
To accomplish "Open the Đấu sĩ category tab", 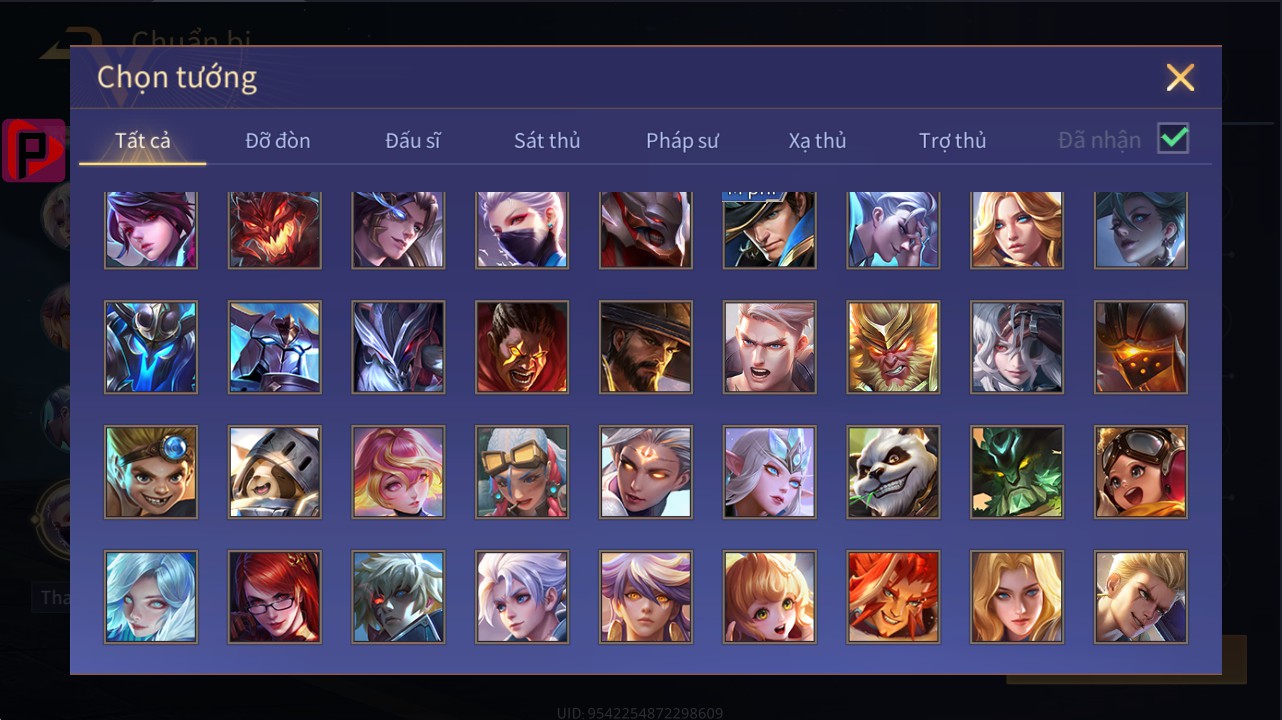I will [413, 141].
